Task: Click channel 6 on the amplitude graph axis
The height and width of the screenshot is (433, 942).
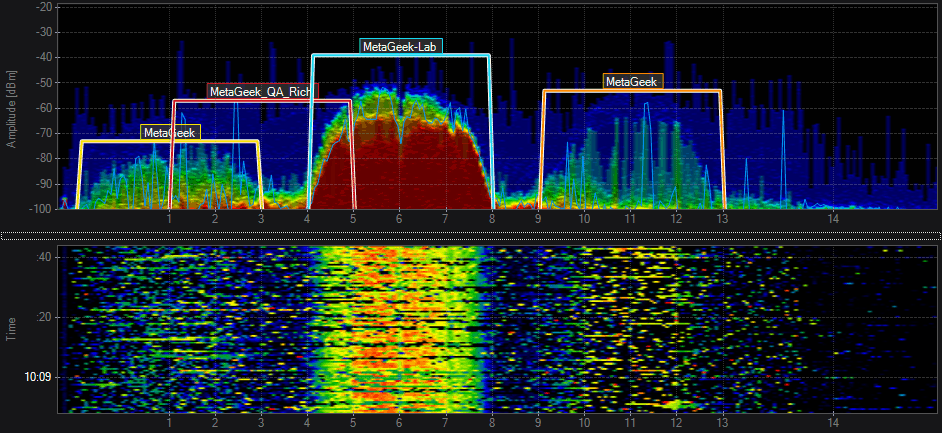Action: tap(399, 219)
